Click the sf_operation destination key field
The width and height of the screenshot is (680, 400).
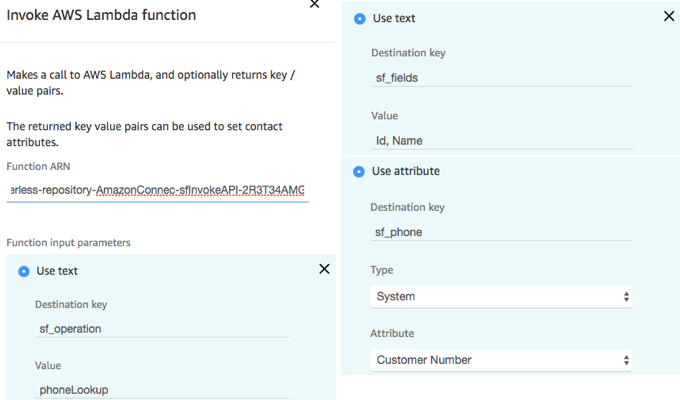click(162, 329)
